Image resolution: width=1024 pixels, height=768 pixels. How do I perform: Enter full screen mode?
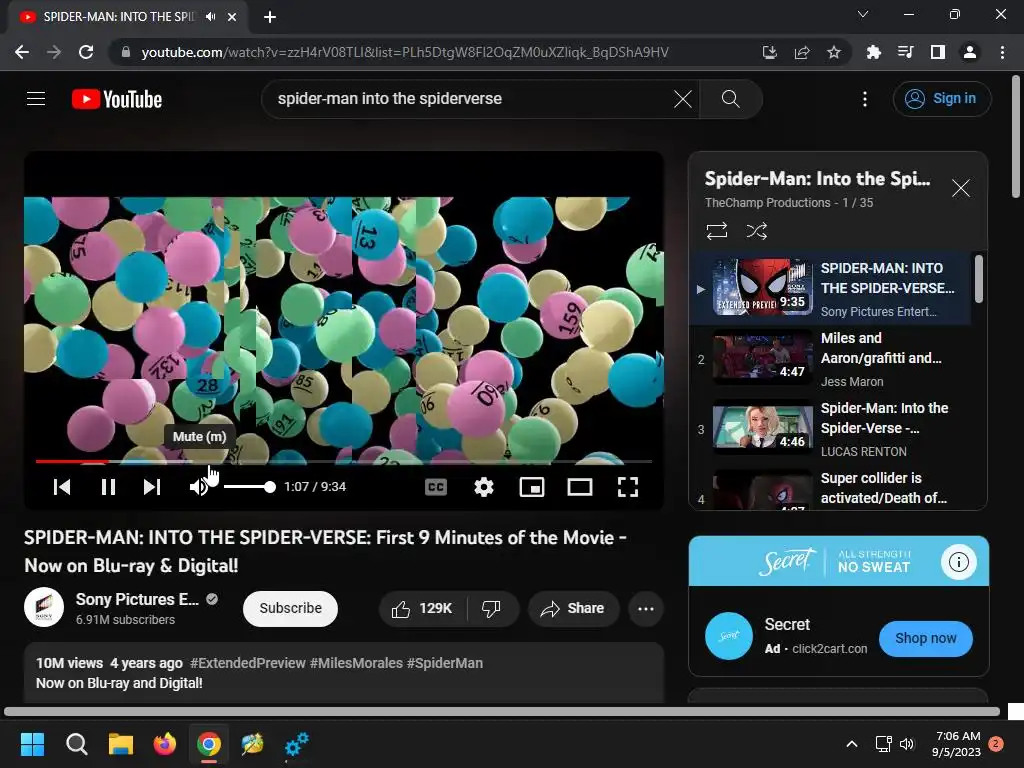click(628, 487)
